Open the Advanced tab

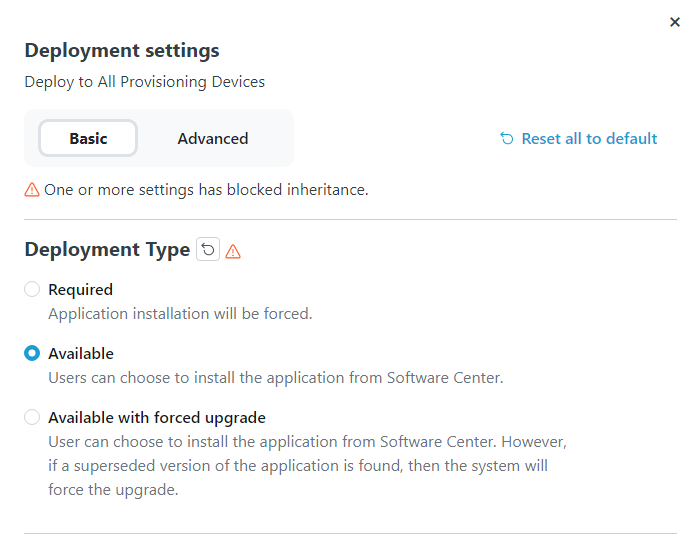click(x=213, y=139)
